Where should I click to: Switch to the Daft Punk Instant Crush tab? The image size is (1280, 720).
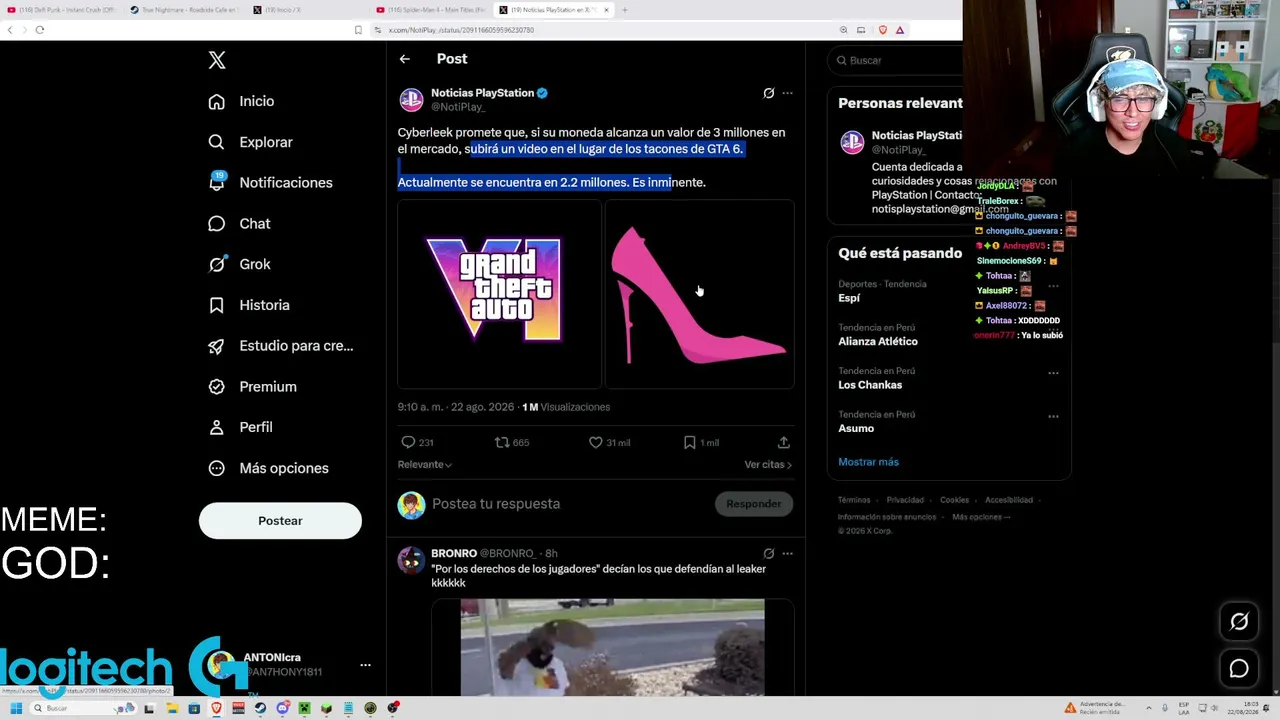(x=63, y=10)
